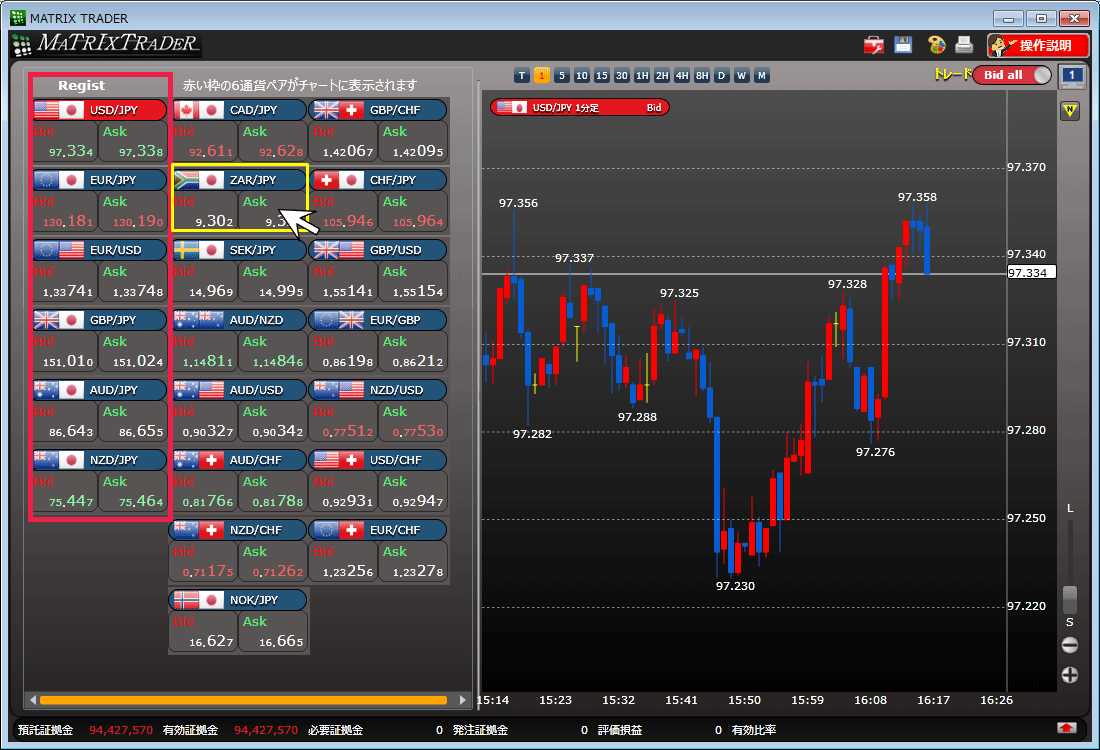Select the EUR/JPY currency pair header
The width and height of the screenshot is (1100, 750).
(100, 180)
